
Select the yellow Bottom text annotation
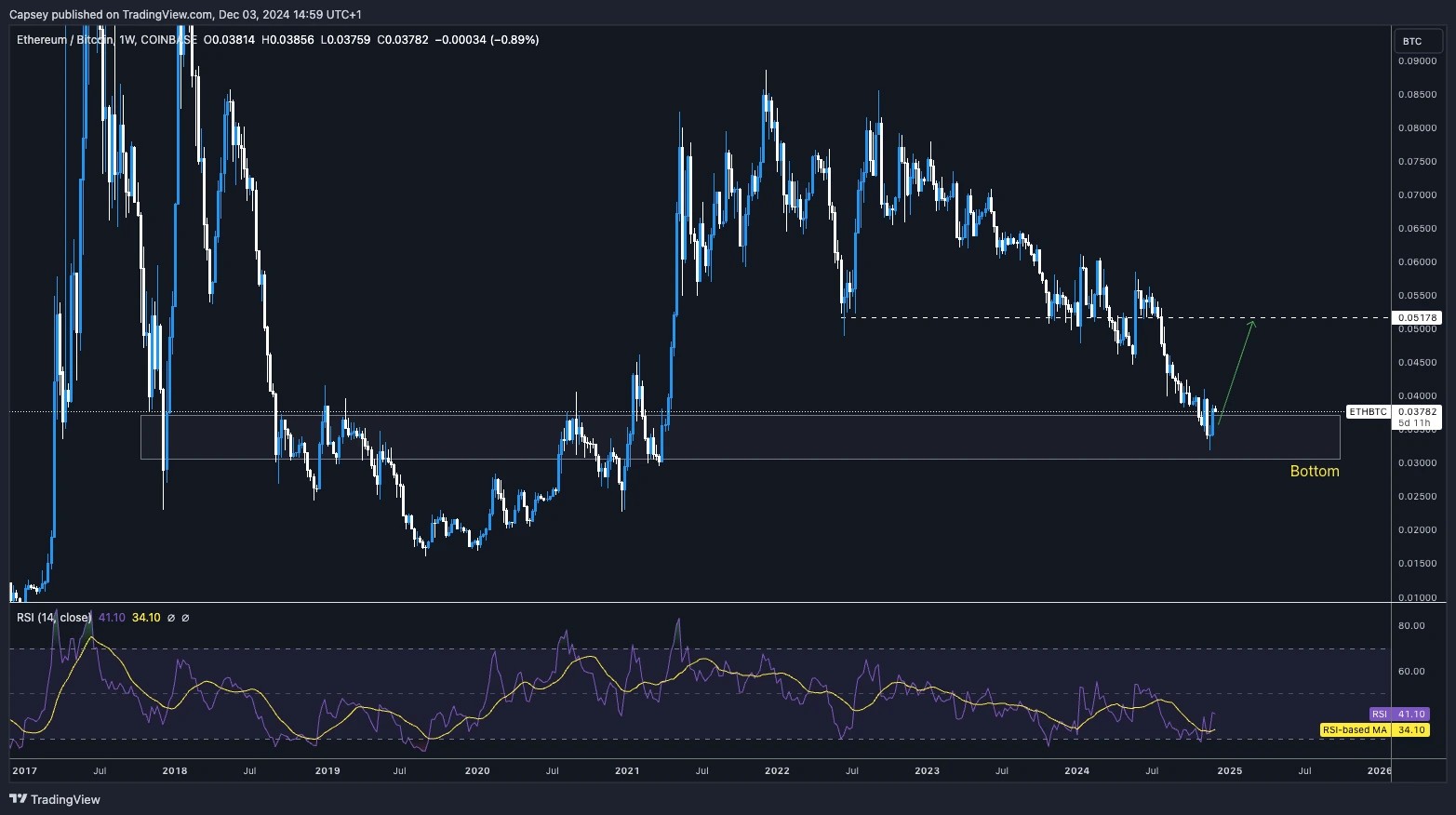pyautogui.click(x=1314, y=472)
